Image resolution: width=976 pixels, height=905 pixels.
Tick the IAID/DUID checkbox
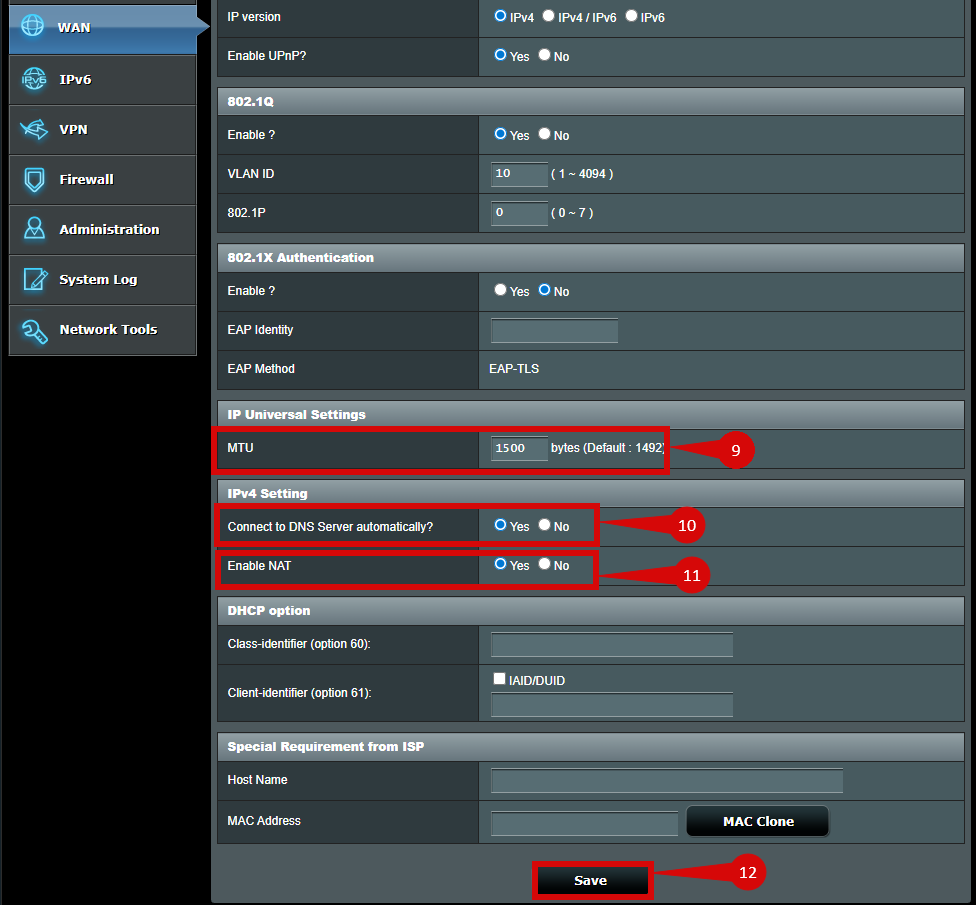tap(499, 679)
